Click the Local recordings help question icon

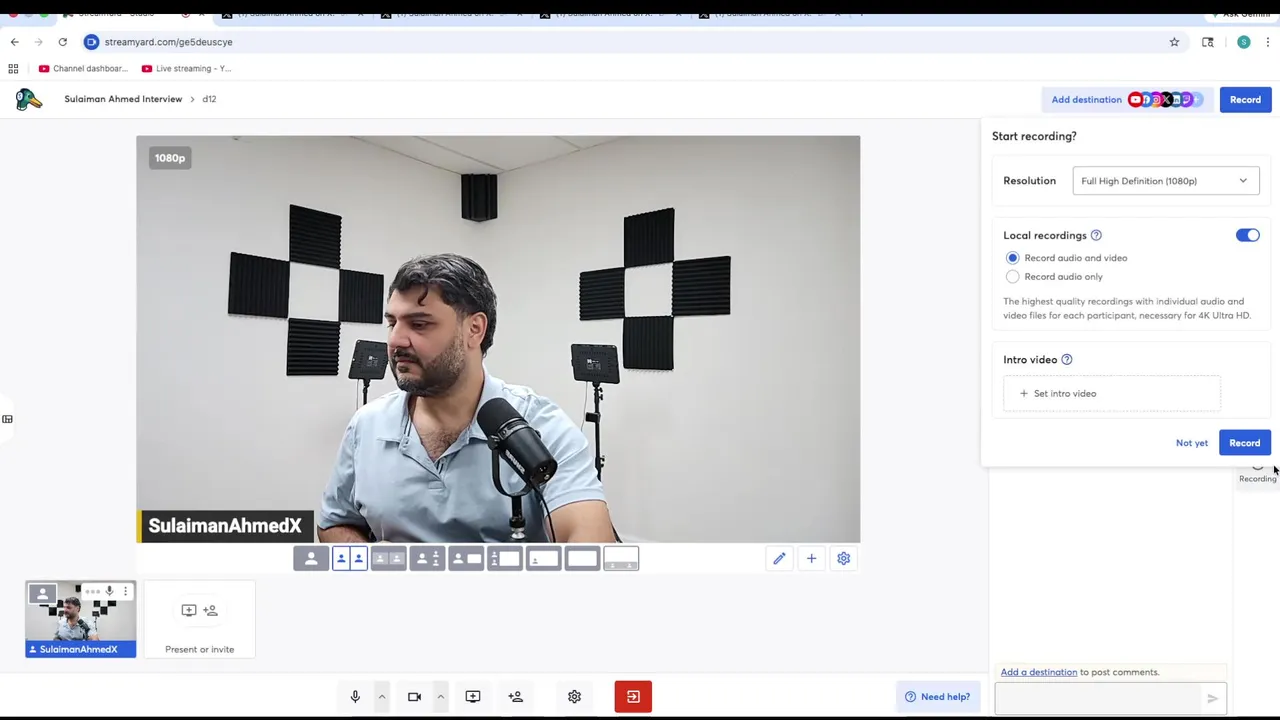1096,235
